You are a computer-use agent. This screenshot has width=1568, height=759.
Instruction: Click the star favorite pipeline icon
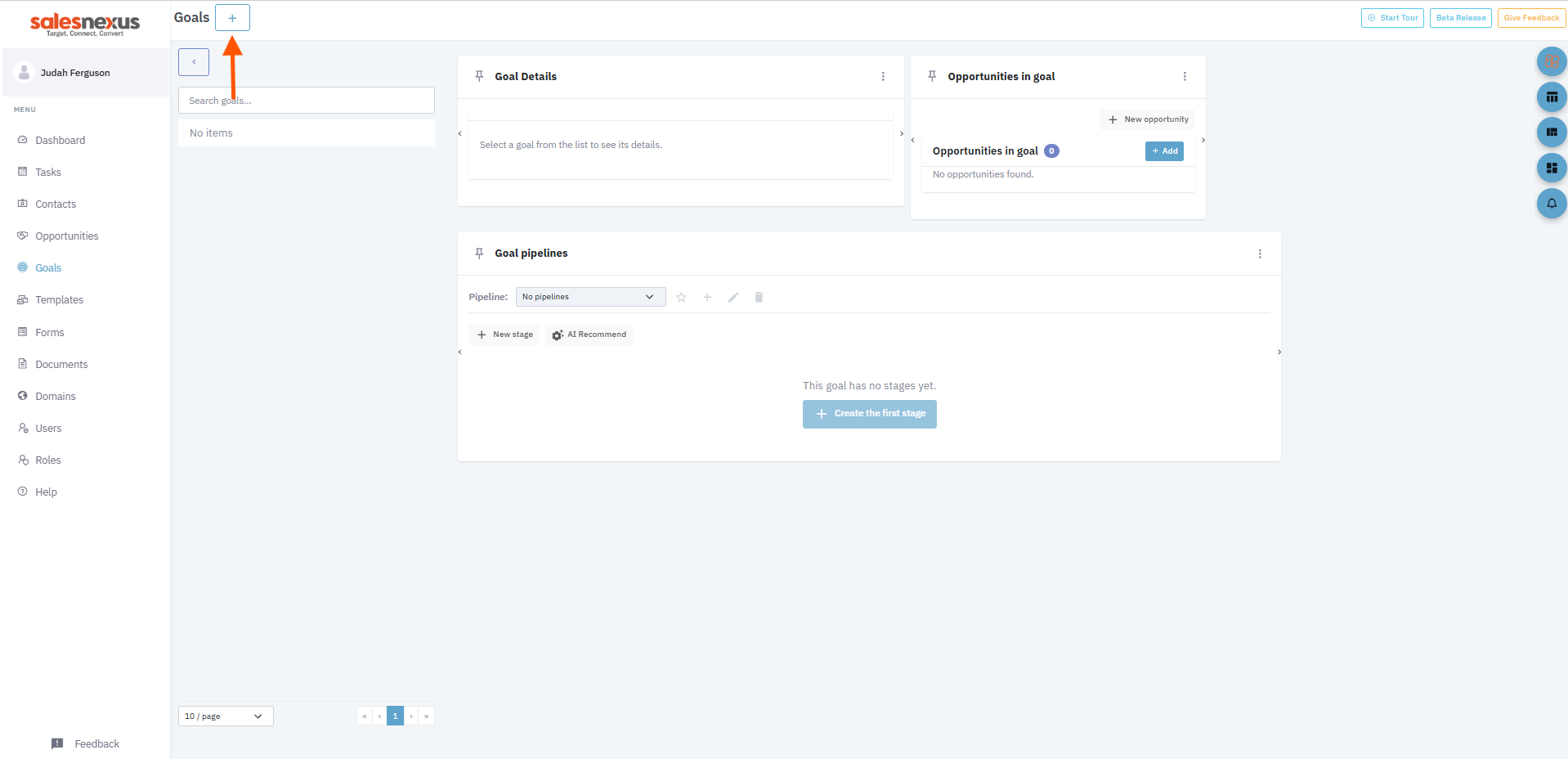tap(681, 297)
